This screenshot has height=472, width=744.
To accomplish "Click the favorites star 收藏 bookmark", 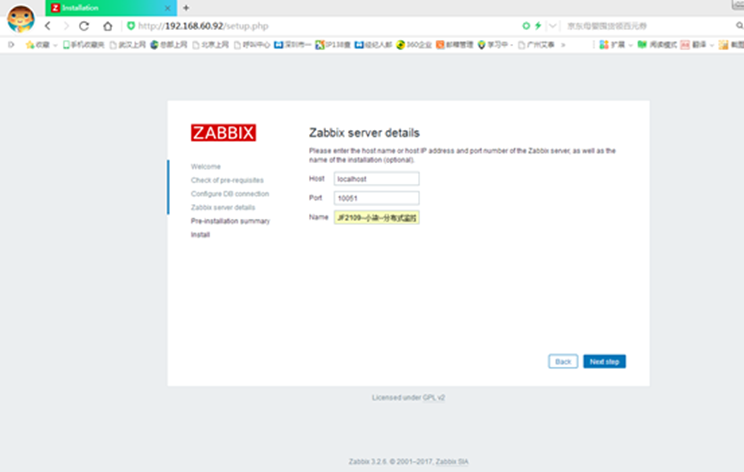I will tap(37, 45).
